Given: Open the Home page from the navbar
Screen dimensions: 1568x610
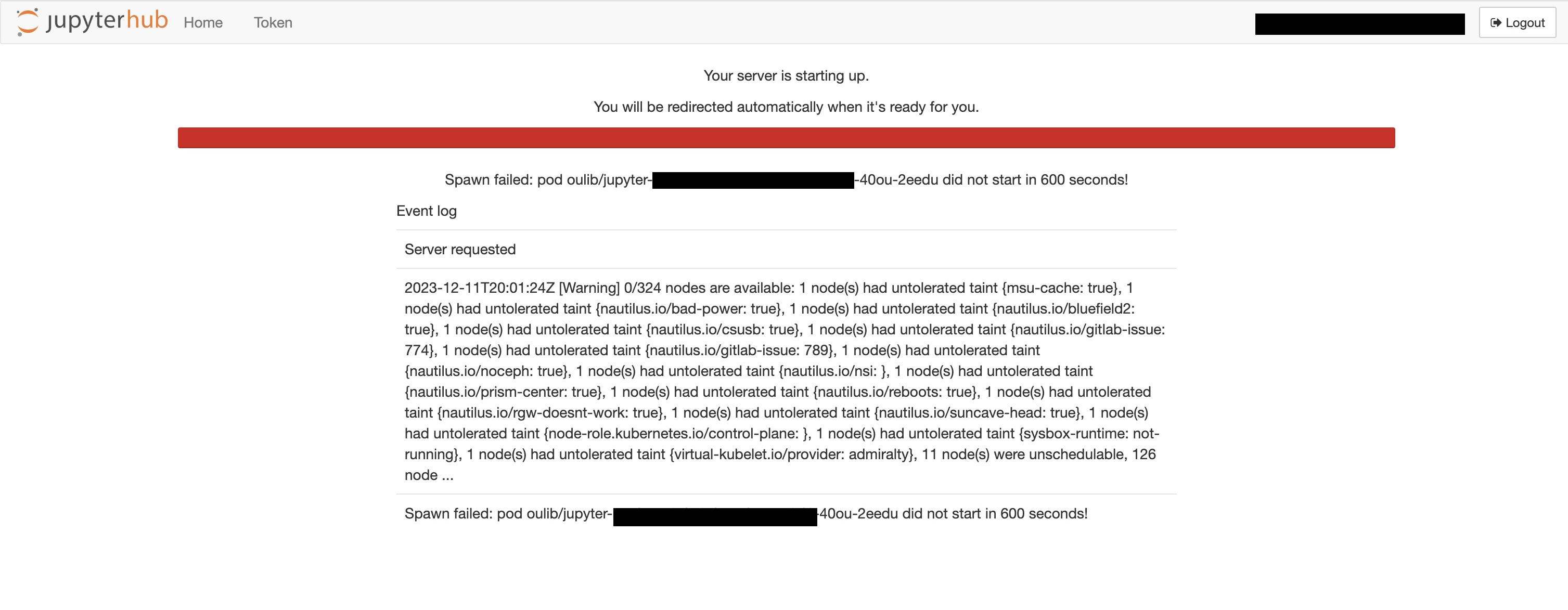Looking at the screenshot, I should [x=203, y=22].
